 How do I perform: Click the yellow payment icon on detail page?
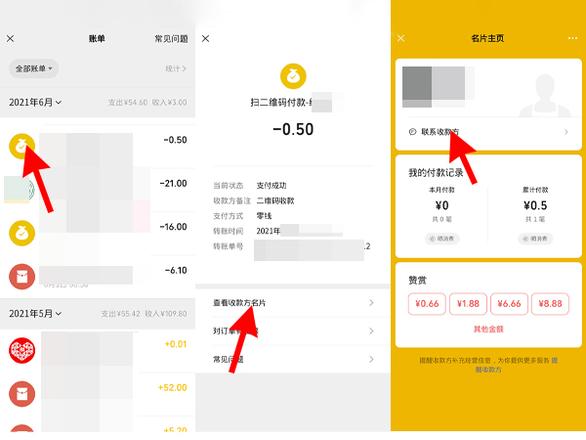click(293, 76)
